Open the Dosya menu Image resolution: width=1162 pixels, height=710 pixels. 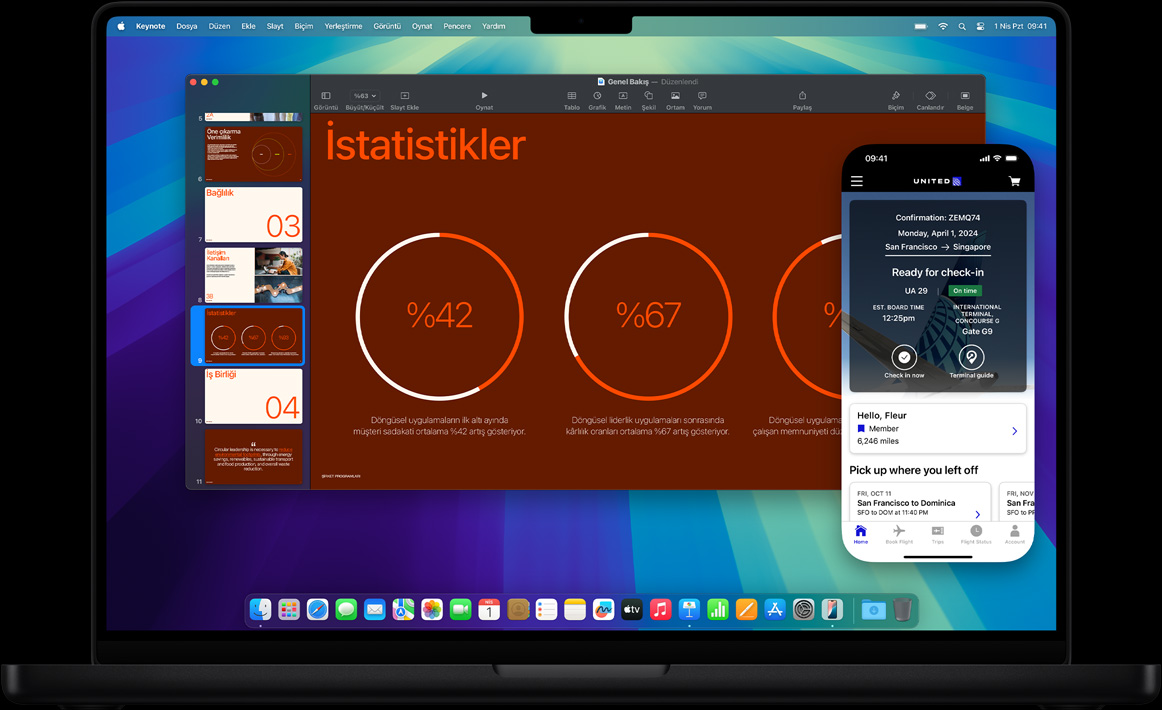coord(187,26)
